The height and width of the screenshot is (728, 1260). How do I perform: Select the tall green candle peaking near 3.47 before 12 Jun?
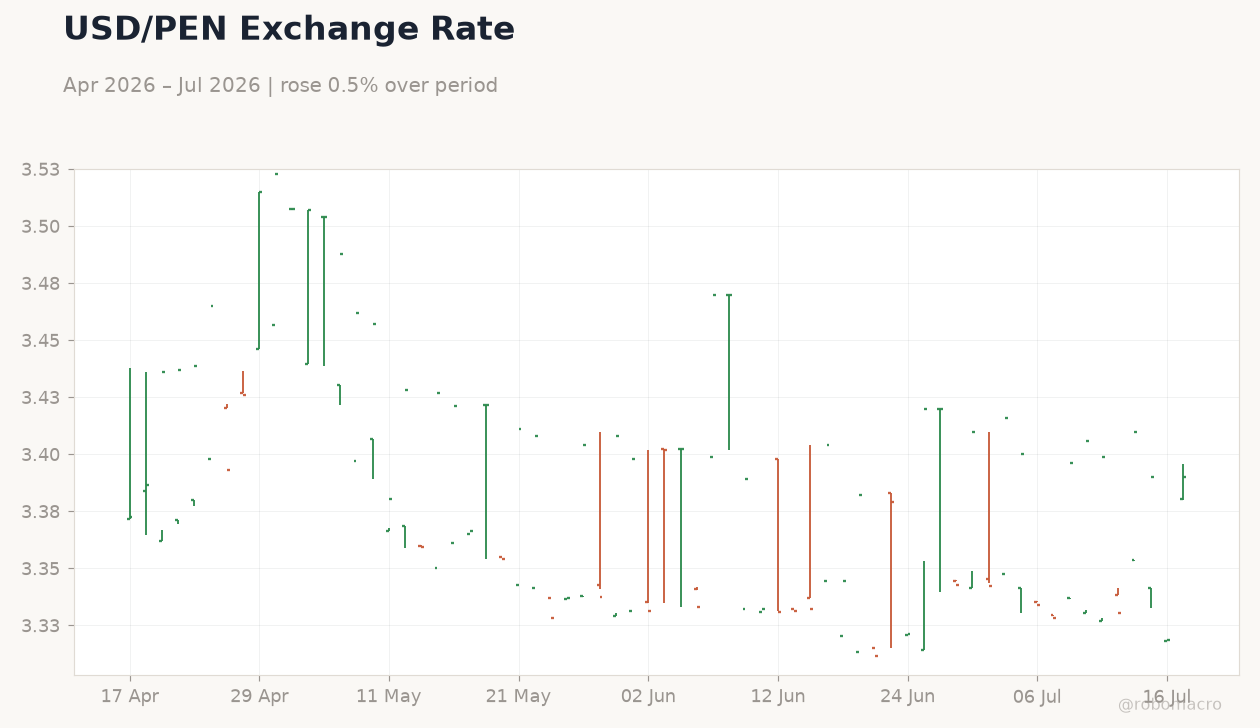tap(729, 372)
